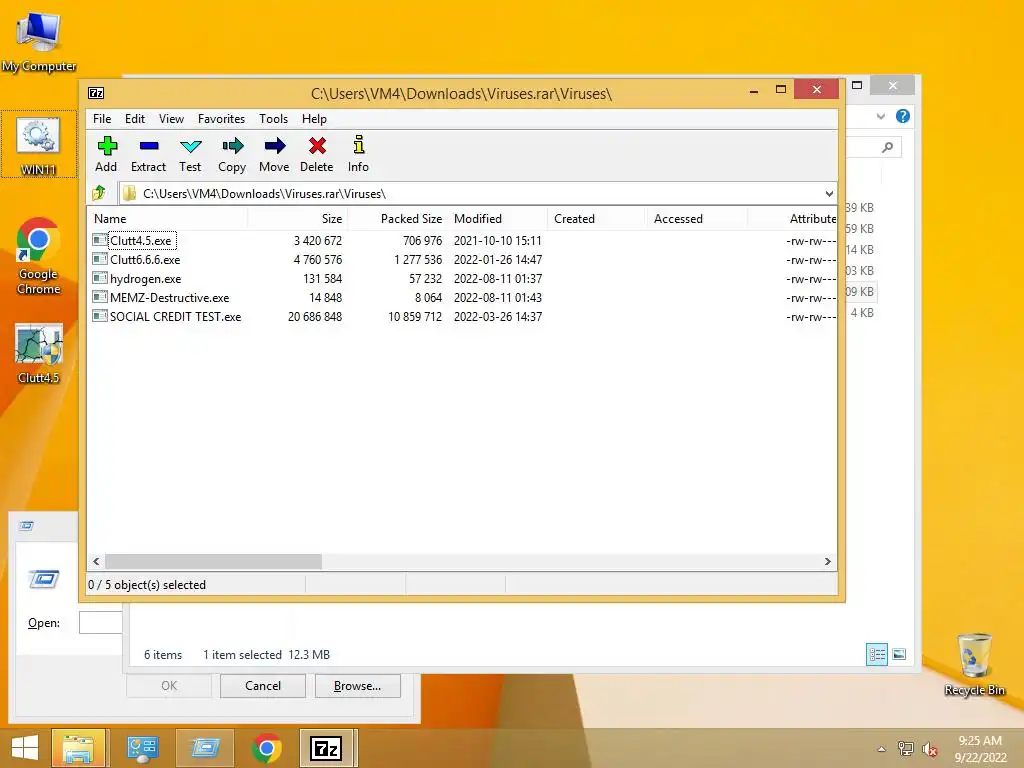Image resolution: width=1024 pixels, height=768 pixels.
Task: Open My Computer desktop icon
Action: [39, 40]
